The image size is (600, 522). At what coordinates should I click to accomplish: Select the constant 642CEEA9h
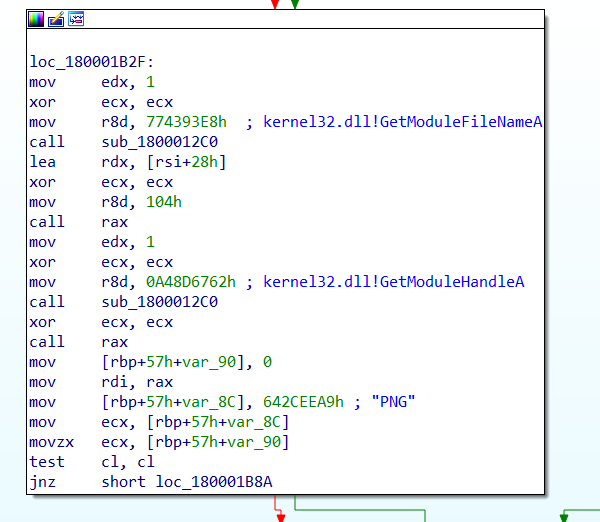(x=303, y=402)
